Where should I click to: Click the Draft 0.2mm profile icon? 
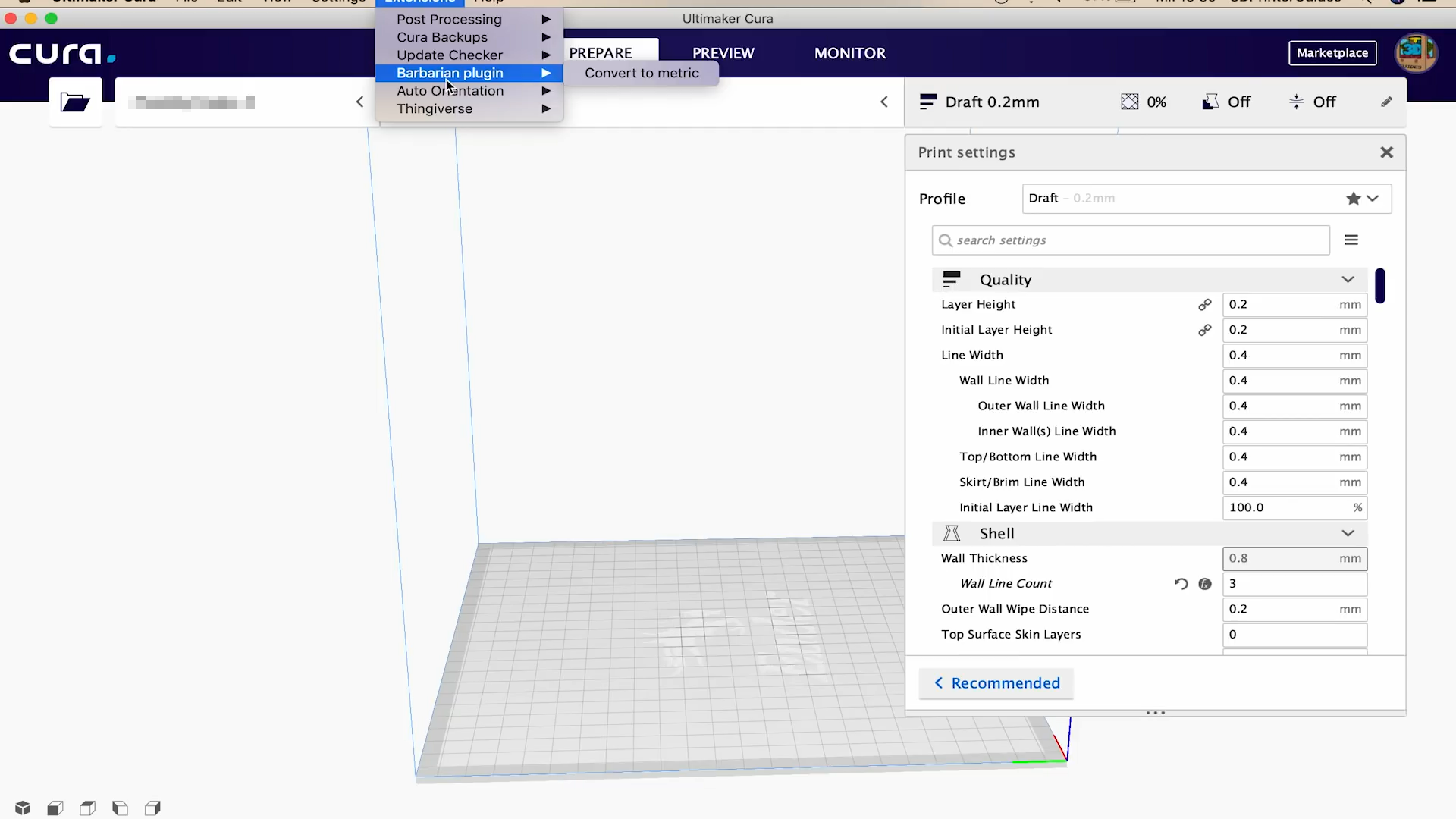[928, 102]
